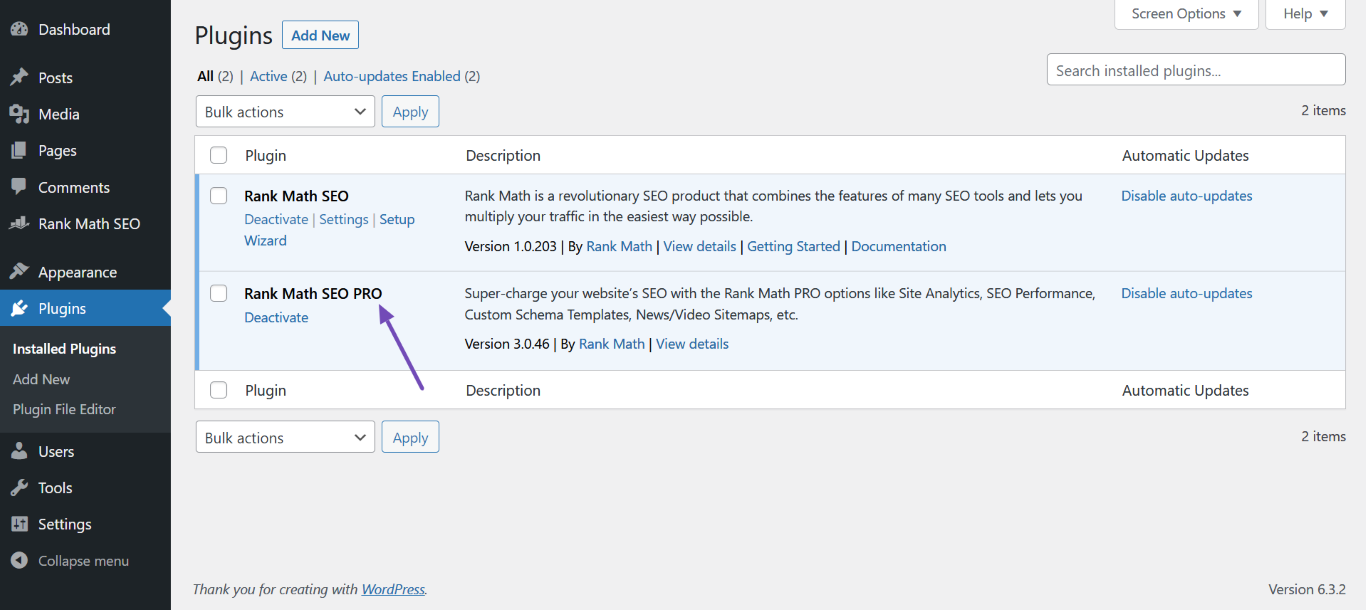Filter plugins by the Active view

pos(268,76)
